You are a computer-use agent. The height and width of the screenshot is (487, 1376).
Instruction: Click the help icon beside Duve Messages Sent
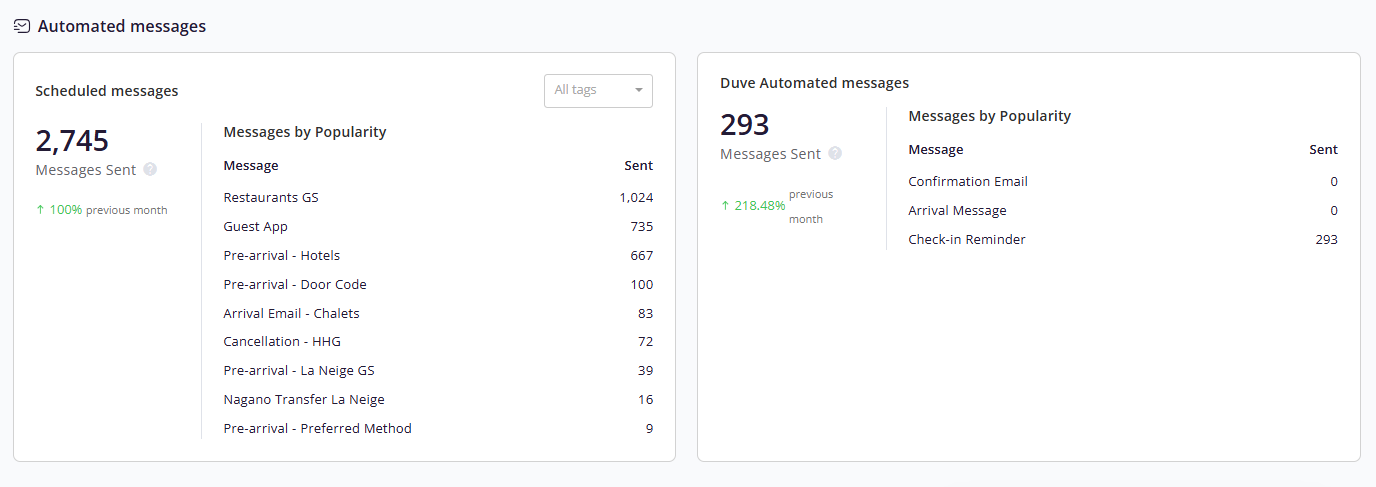point(835,154)
